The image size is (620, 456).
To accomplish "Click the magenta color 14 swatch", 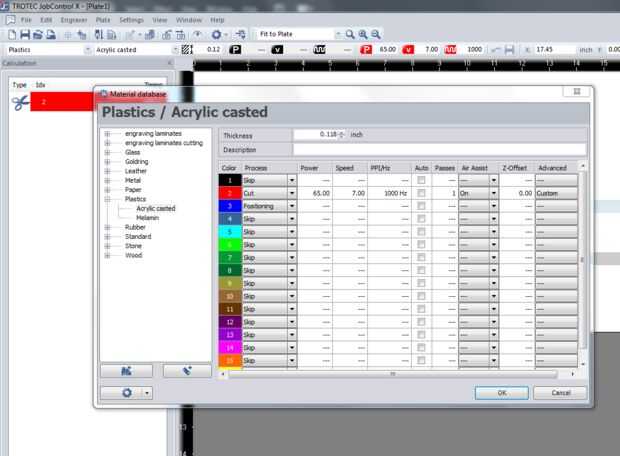I will pyautogui.click(x=230, y=348).
